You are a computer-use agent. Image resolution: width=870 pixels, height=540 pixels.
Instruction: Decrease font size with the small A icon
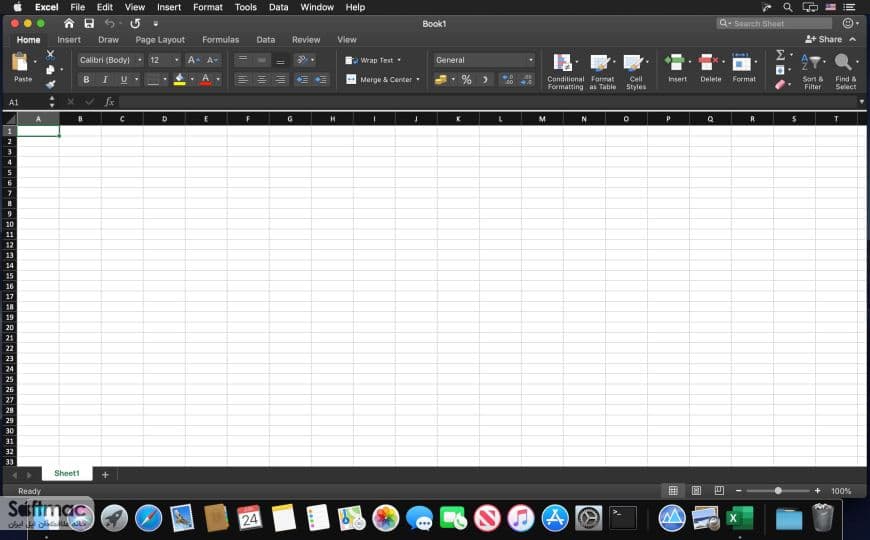(x=212, y=60)
